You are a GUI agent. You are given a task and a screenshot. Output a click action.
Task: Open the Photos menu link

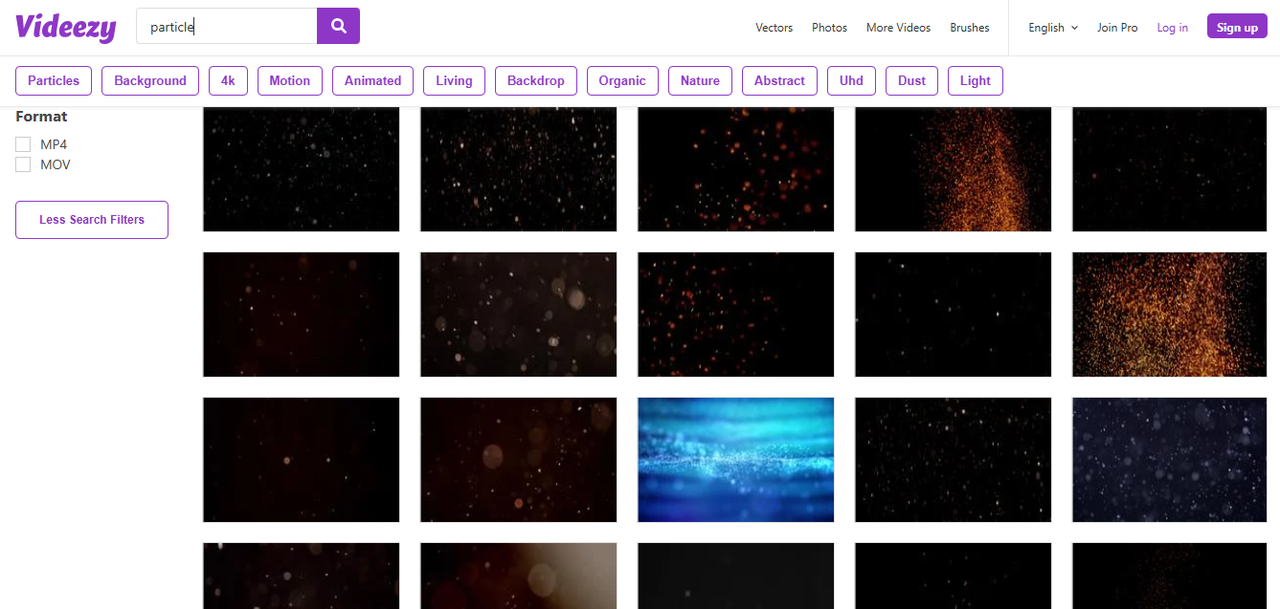(829, 28)
